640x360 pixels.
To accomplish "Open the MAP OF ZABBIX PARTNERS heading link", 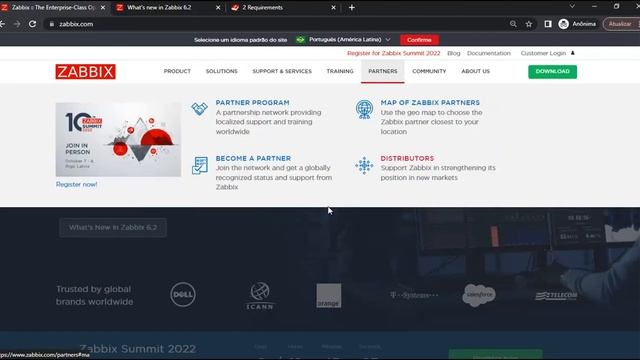I will [x=430, y=102].
